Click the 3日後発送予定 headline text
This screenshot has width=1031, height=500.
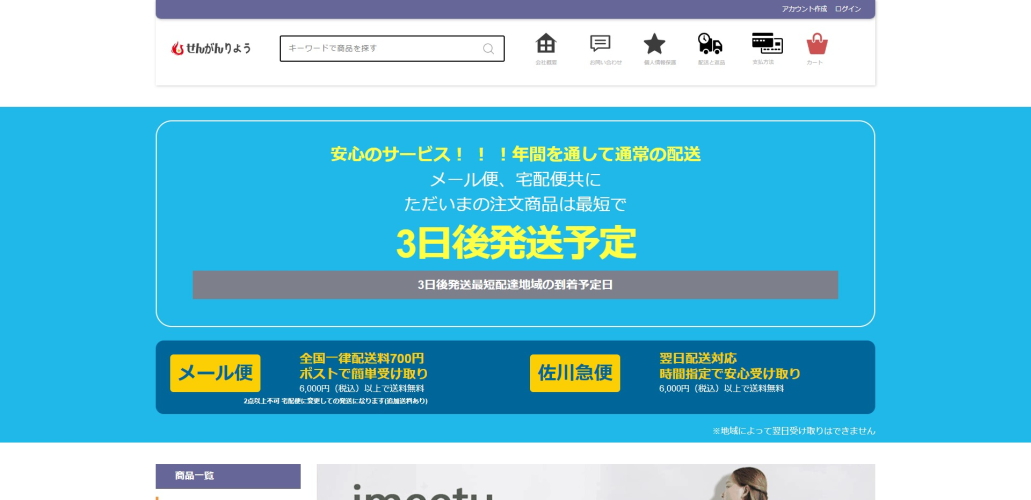[515, 243]
